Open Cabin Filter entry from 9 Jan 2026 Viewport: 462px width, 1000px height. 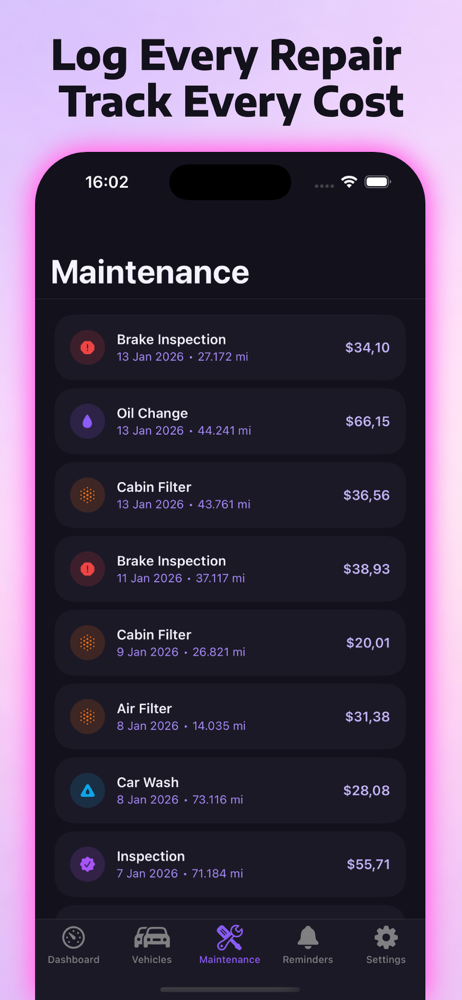[x=230, y=643]
